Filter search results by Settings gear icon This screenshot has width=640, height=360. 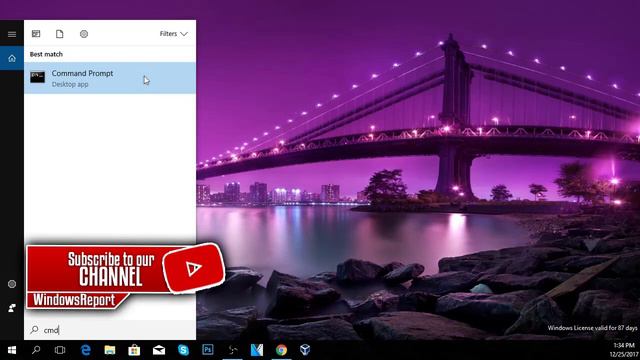pos(84,34)
